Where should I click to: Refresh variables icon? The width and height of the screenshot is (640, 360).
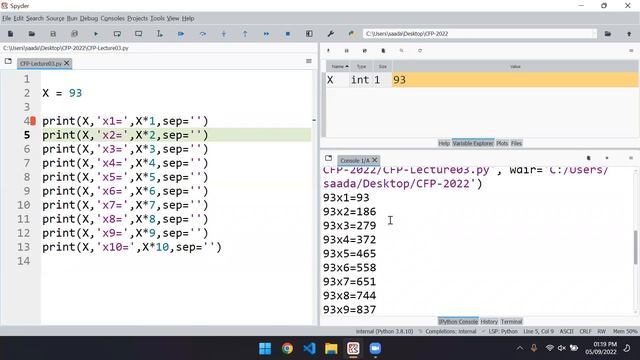[x=420, y=51]
